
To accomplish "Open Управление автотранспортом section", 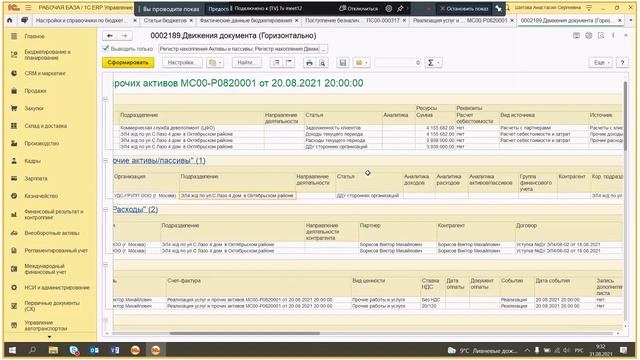I will pyautogui.click(x=46, y=325).
